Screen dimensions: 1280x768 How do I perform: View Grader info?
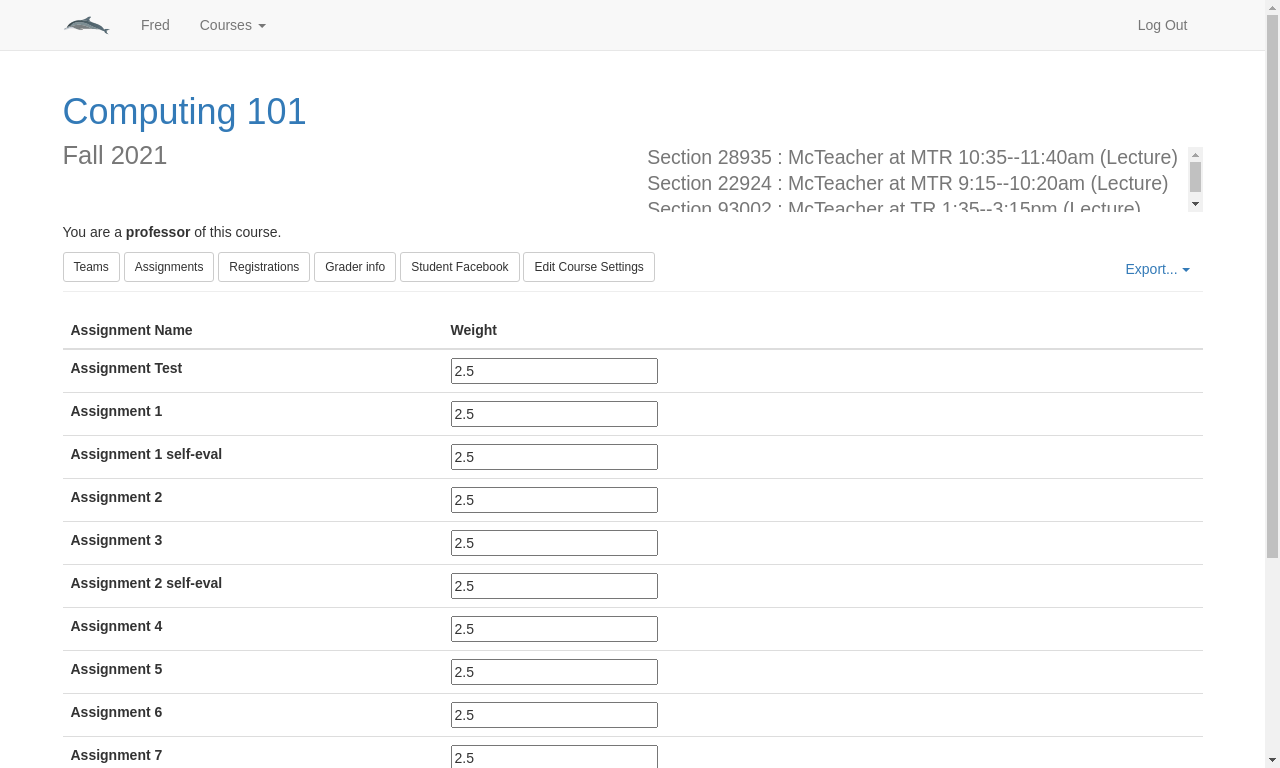(355, 267)
